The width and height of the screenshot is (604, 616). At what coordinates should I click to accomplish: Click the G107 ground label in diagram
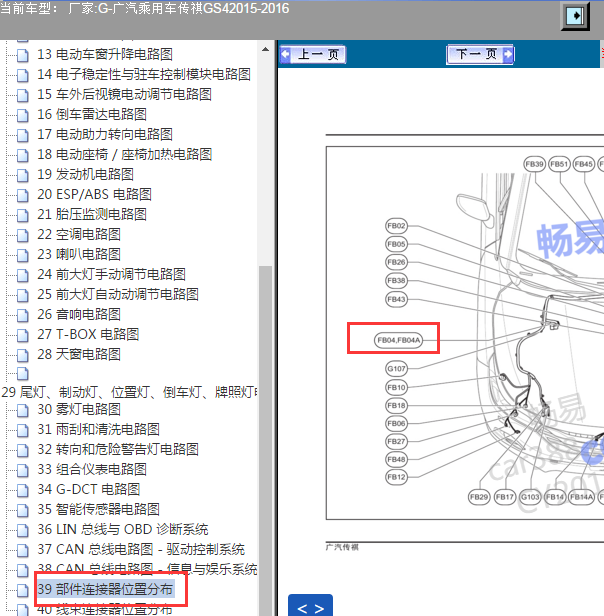pyautogui.click(x=396, y=369)
